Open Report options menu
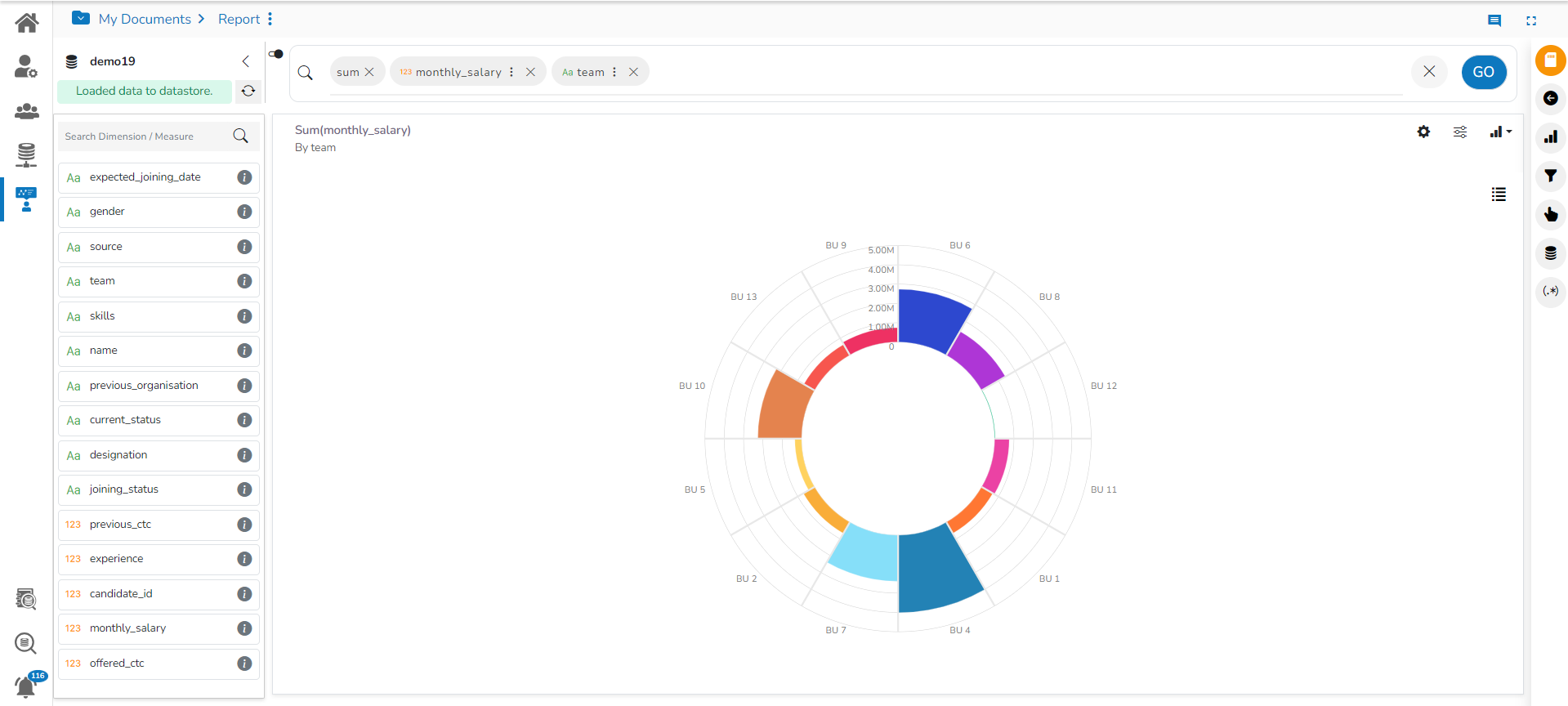The image size is (1568, 706). pyautogui.click(x=270, y=19)
